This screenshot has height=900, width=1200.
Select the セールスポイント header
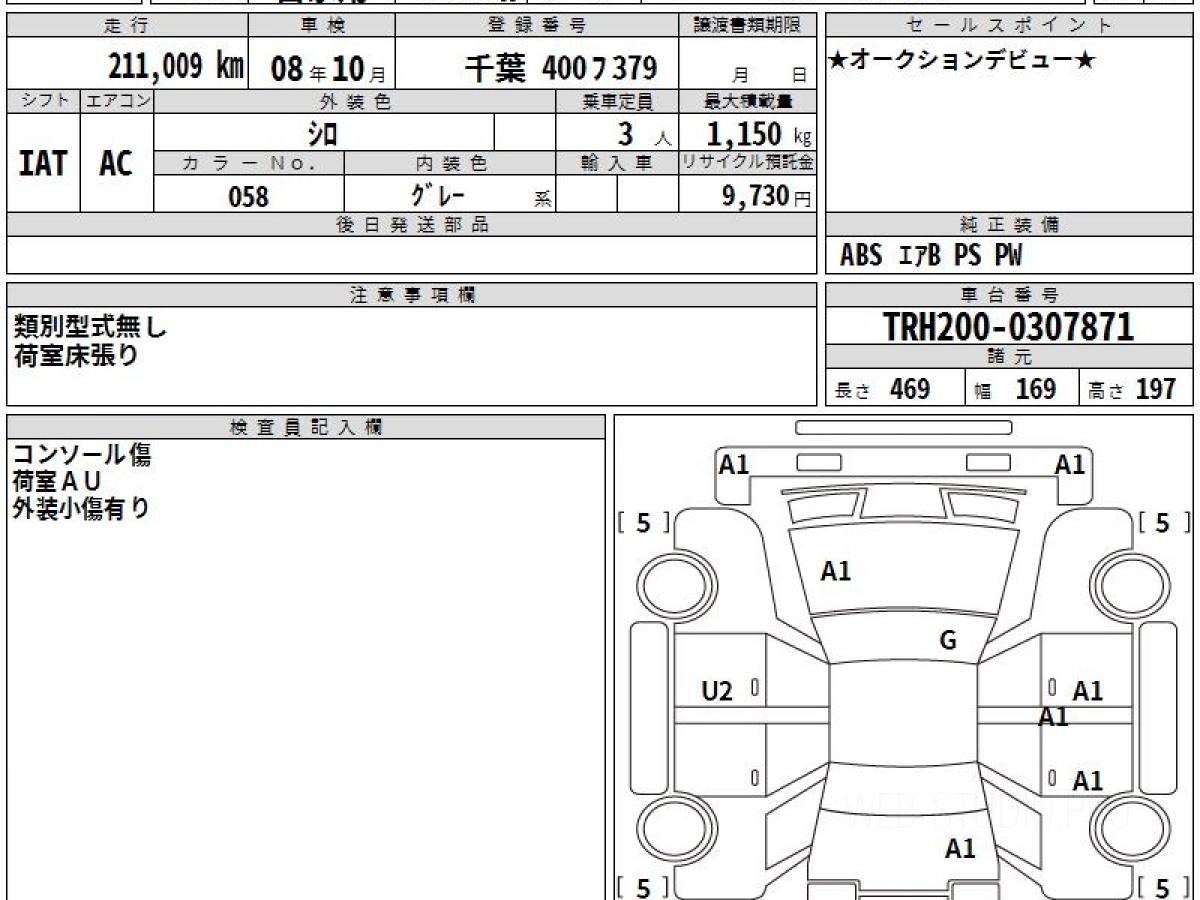point(1009,26)
